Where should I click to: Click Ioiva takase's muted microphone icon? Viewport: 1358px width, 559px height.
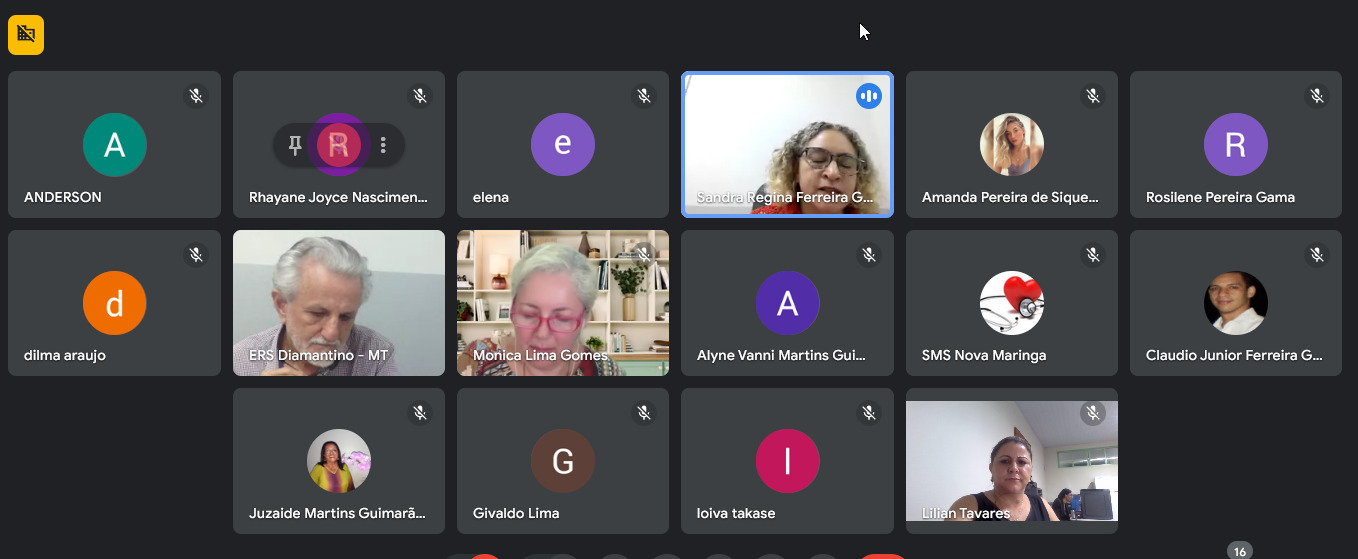pos(869,413)
